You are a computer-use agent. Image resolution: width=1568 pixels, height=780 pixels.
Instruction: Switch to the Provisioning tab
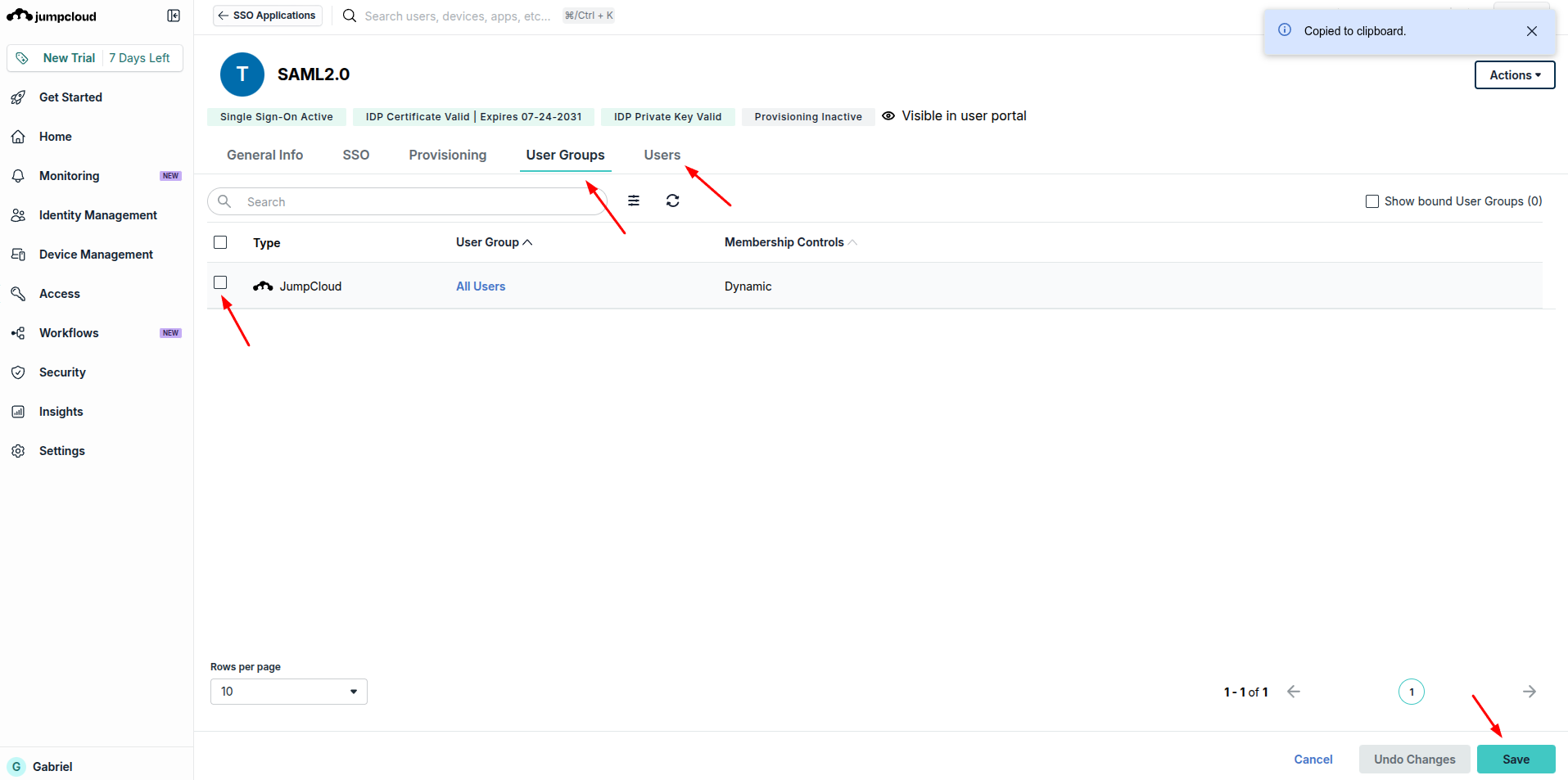(448, 155)
